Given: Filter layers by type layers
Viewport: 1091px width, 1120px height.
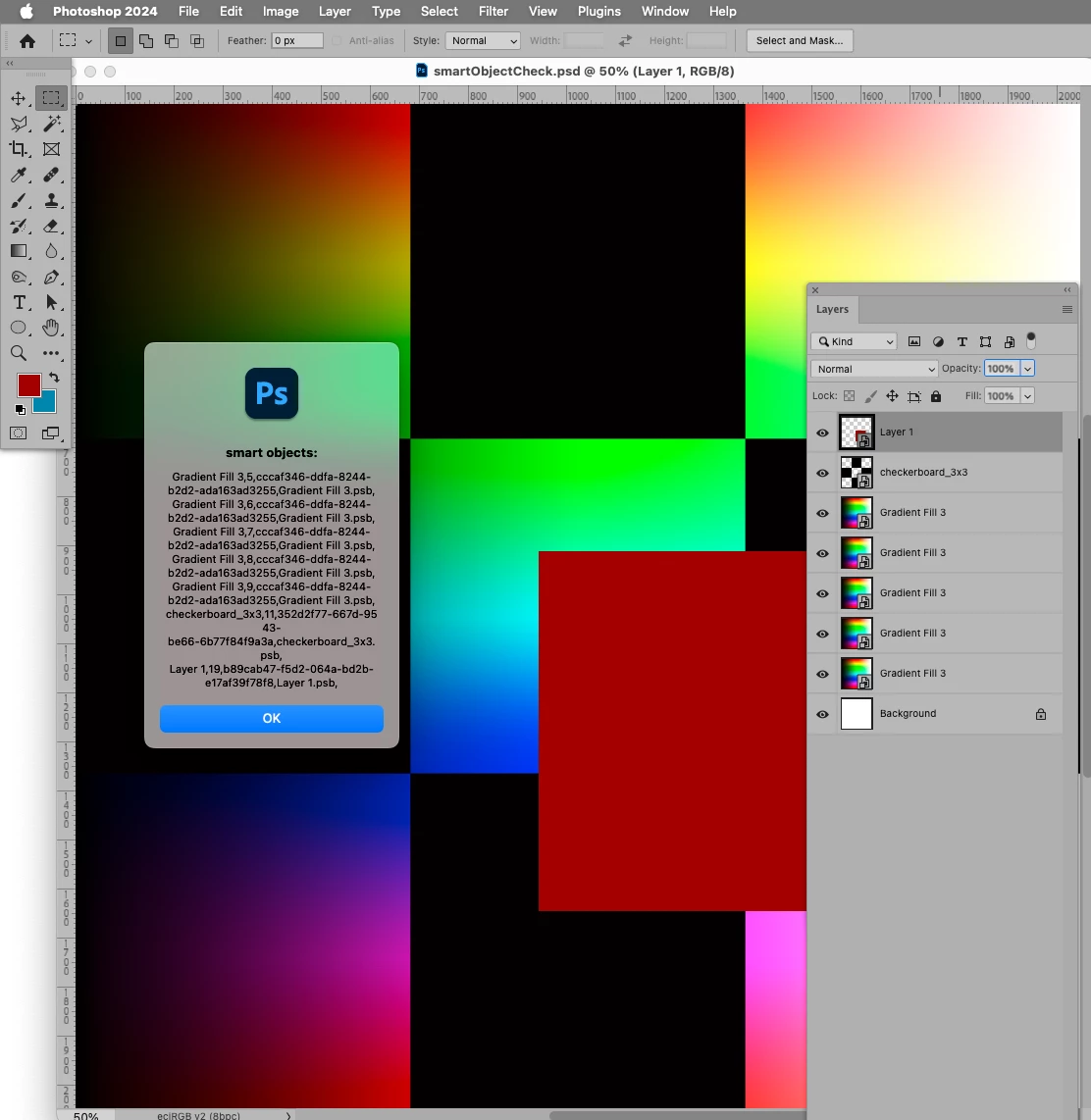Looking at the screenshot, I should click(961, 341).
